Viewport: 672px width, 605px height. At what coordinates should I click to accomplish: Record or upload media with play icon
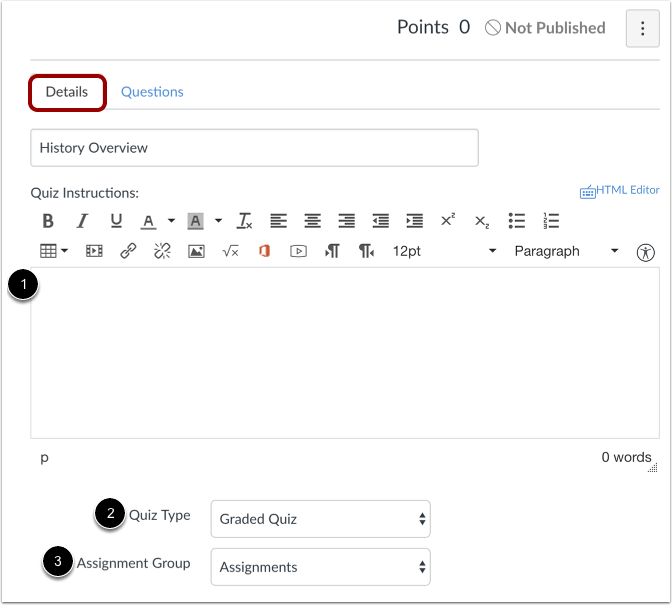coord(298,251)
